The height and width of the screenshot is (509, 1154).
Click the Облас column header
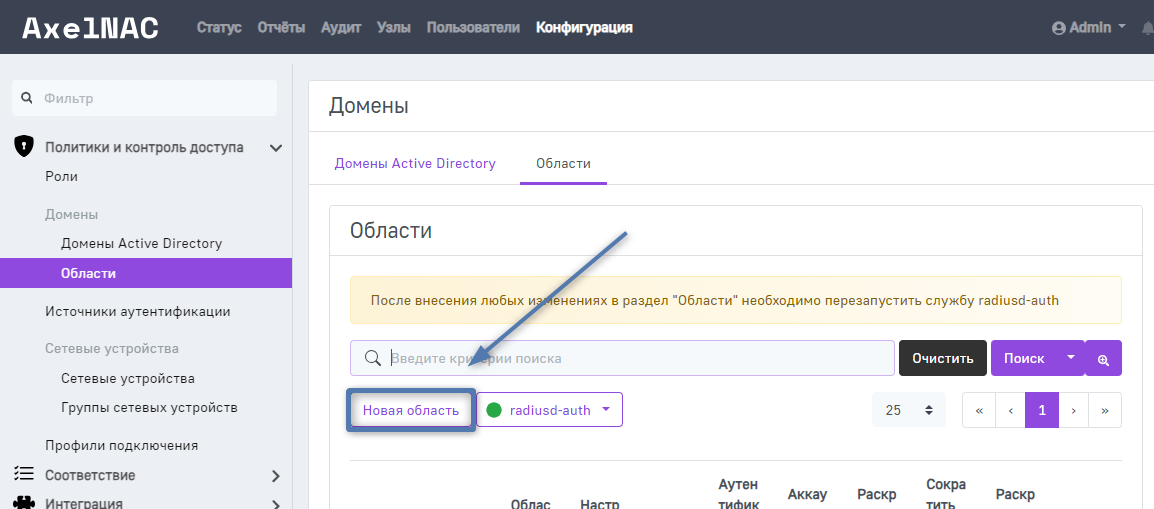click(531, 505)
